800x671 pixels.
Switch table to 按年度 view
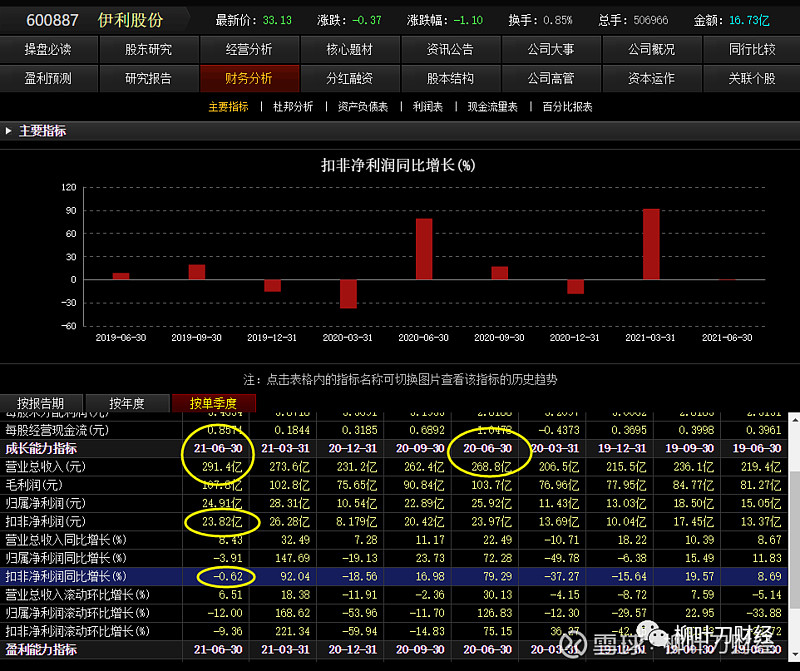tap(127, 404)
